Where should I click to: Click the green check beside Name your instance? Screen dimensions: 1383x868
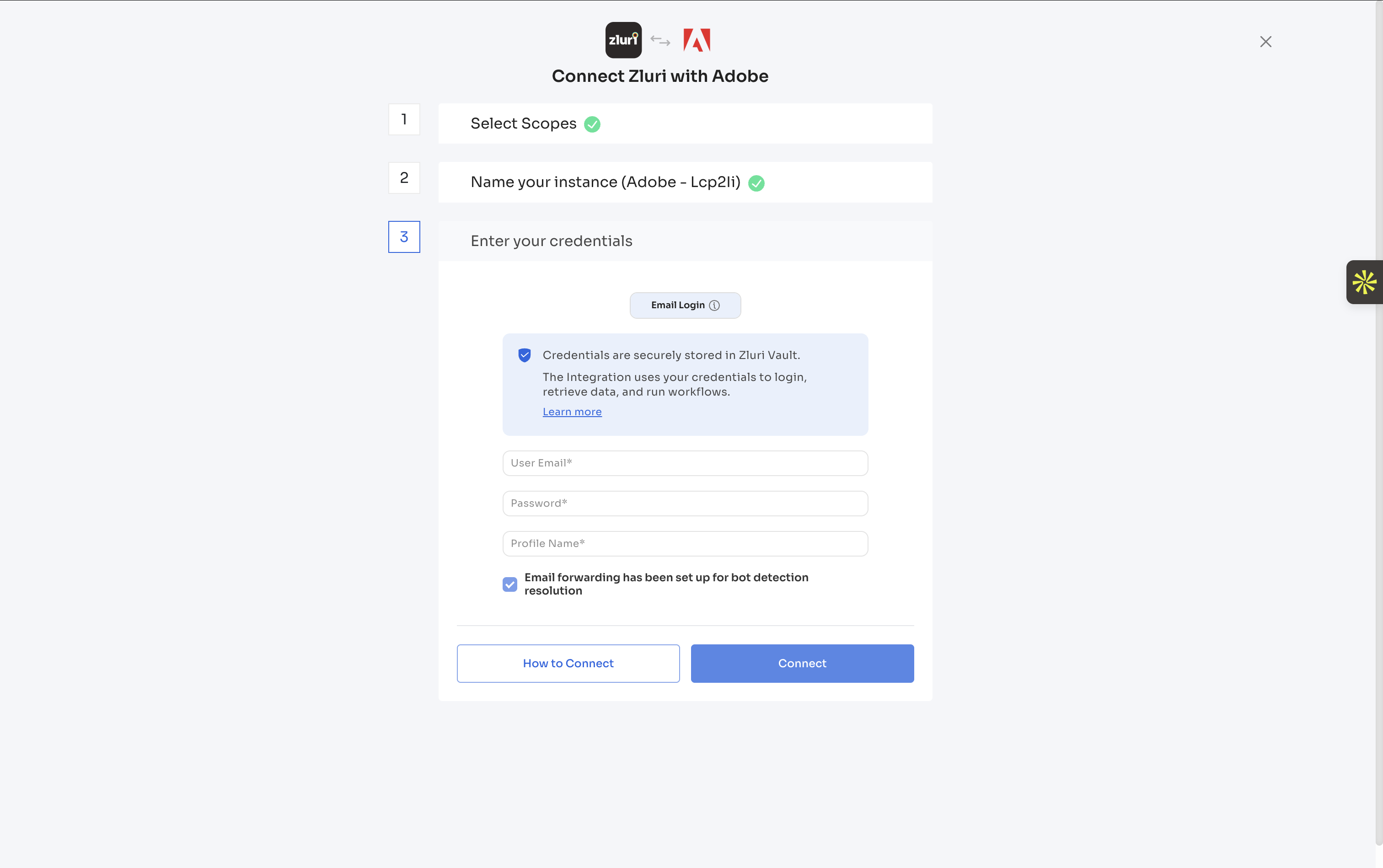[x=756, y=183]
